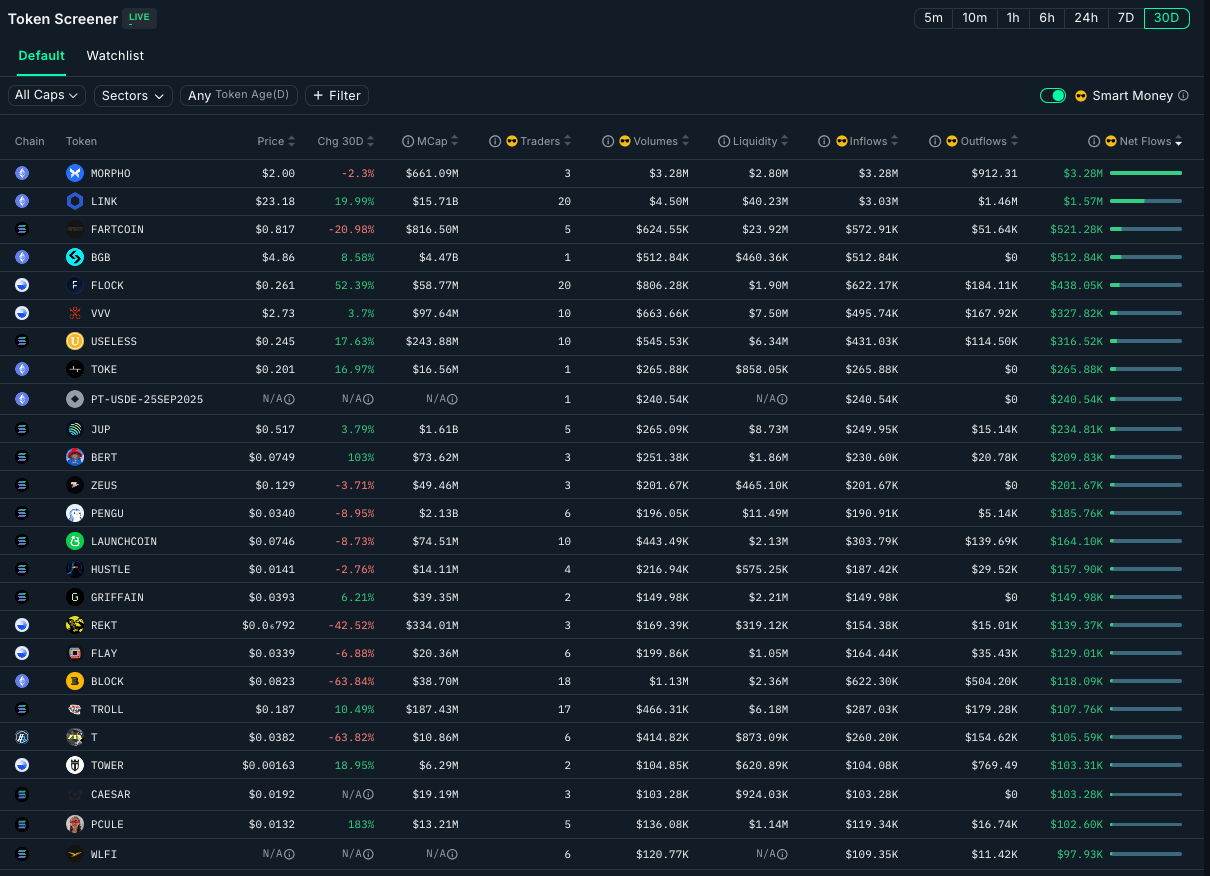Click info icon beside MCap column header
The image size is (1210, 876).
point(408,141)
